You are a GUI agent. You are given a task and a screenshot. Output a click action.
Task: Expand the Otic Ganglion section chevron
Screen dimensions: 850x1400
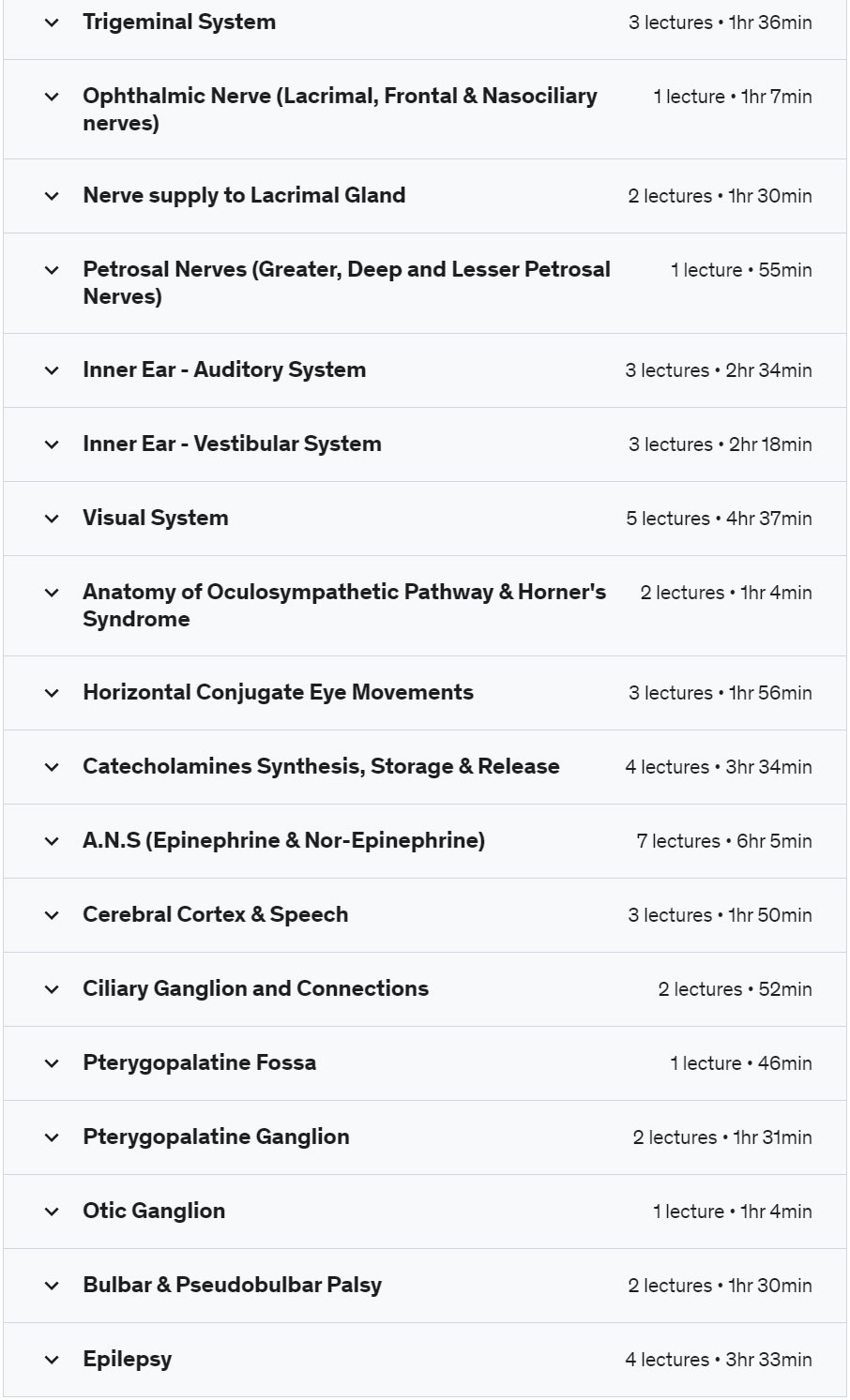click(x=52, y=1212)
